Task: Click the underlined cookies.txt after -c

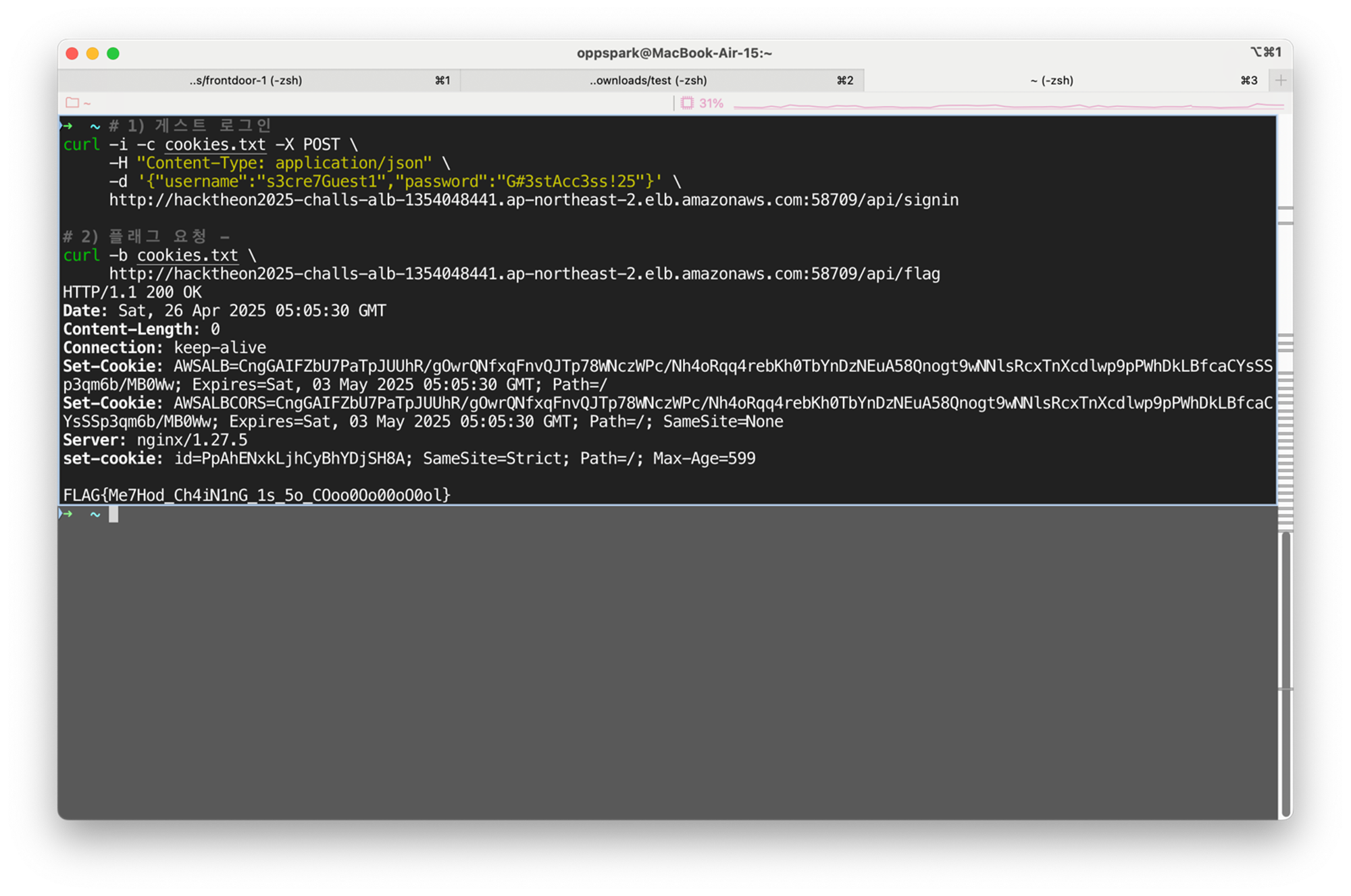Action: coord(215,144)
